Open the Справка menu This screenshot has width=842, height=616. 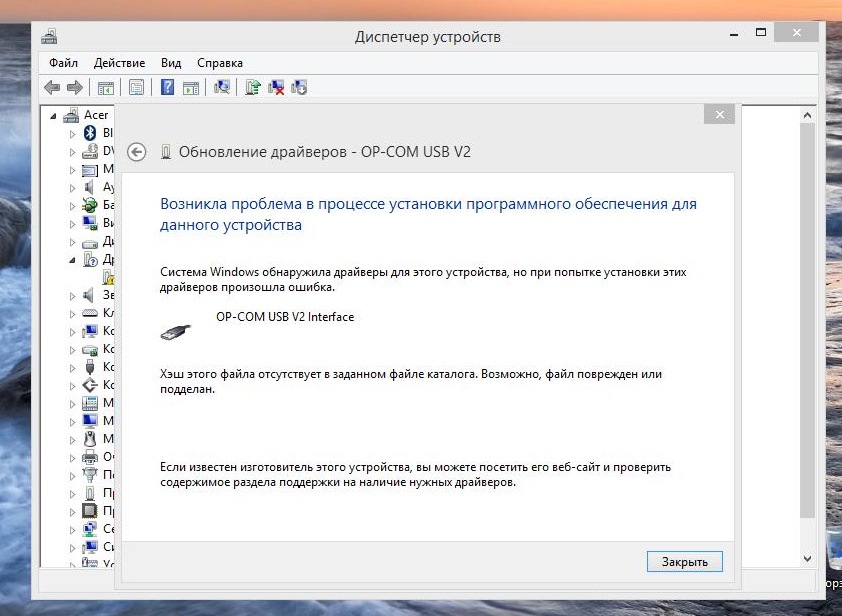pyautogui.click(x=220, y=63)
